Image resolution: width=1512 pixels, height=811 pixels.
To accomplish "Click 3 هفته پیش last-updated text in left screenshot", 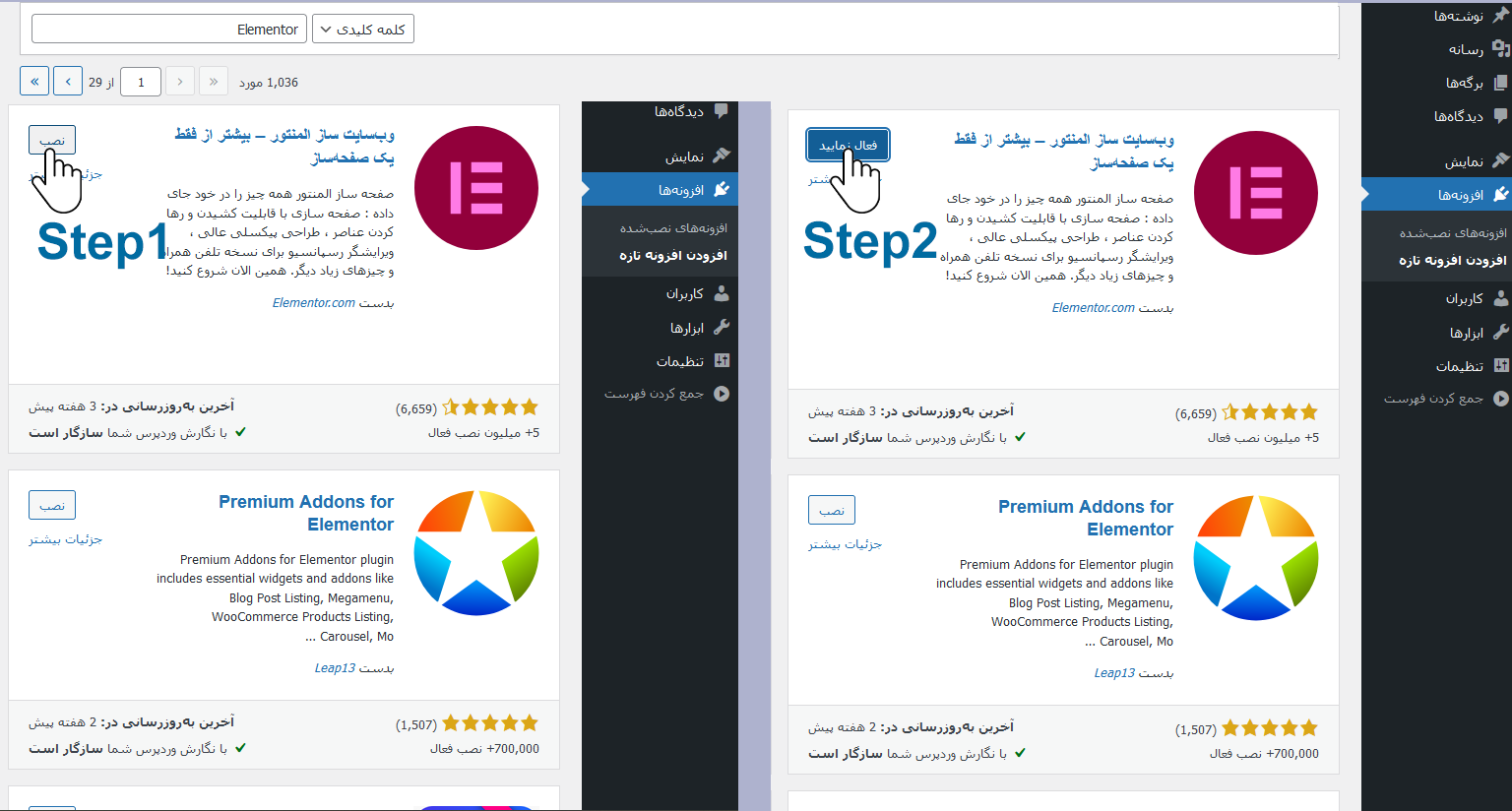I will 63,406.
